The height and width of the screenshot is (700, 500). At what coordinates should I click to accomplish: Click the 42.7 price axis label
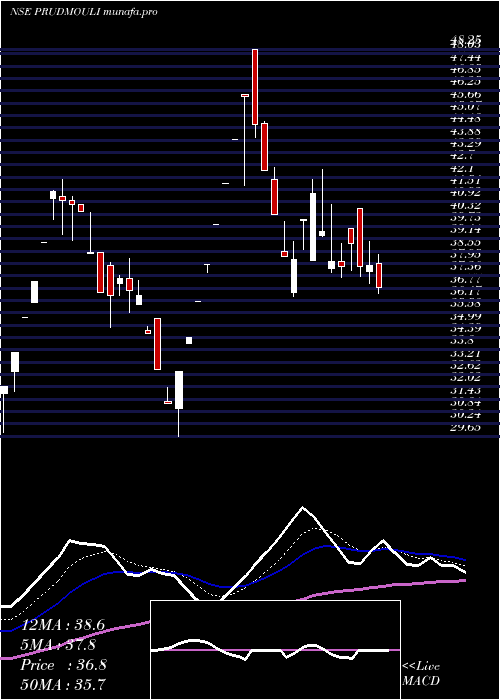click(x=462, y=156)
